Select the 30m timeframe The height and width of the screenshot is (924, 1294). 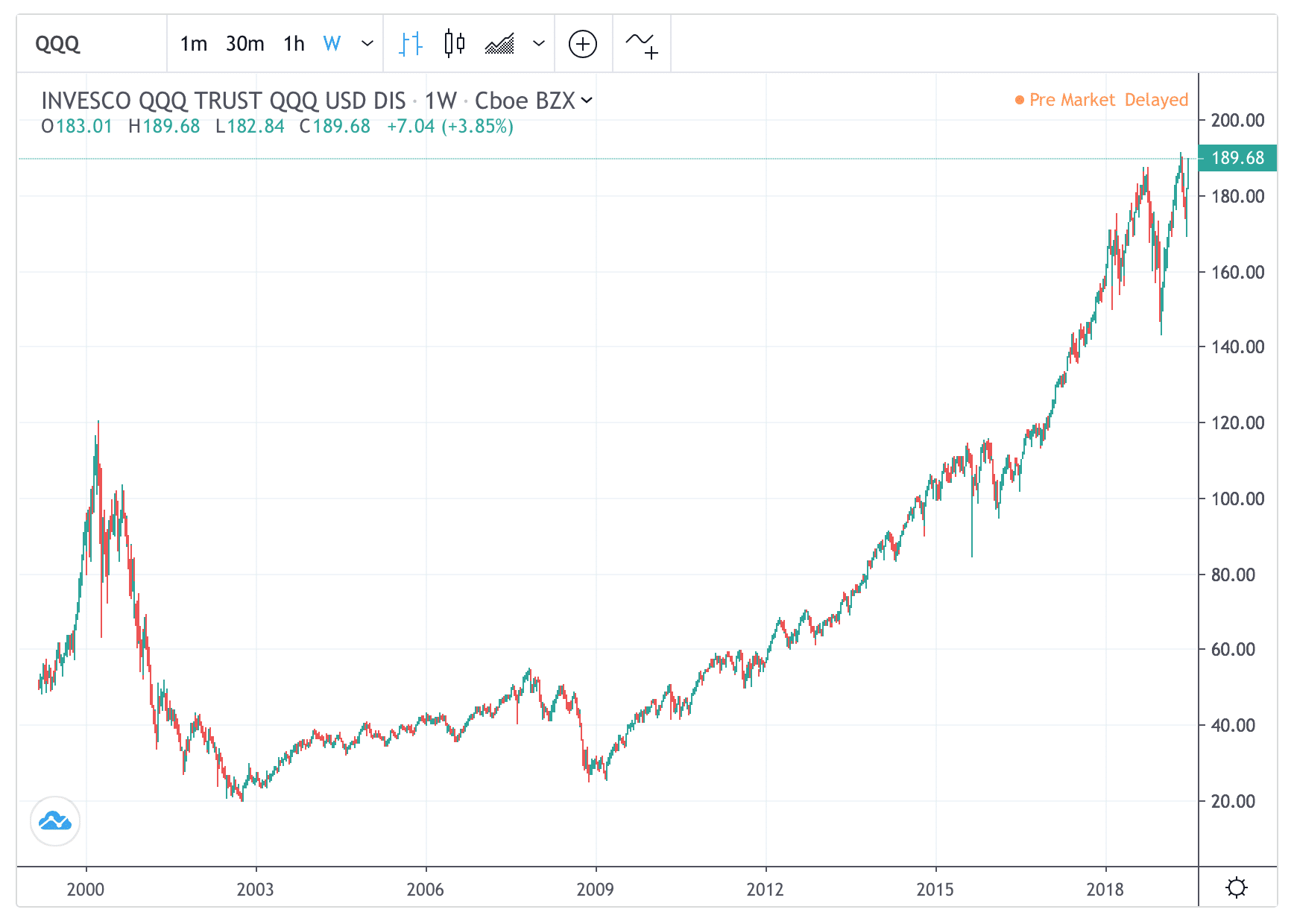point(245,44)
